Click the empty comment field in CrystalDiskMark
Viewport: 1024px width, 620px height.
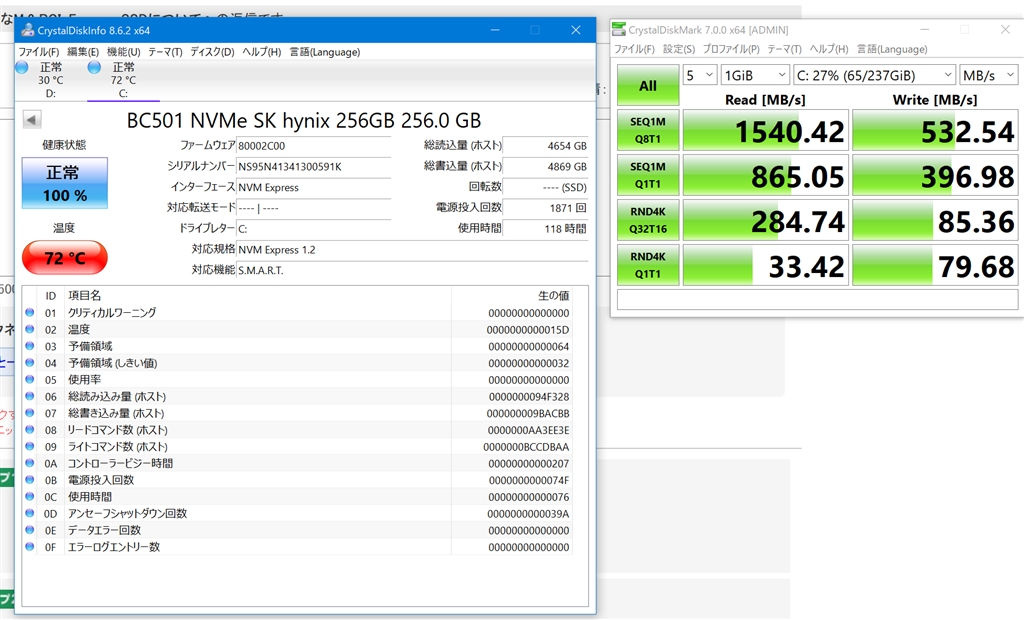818,299
